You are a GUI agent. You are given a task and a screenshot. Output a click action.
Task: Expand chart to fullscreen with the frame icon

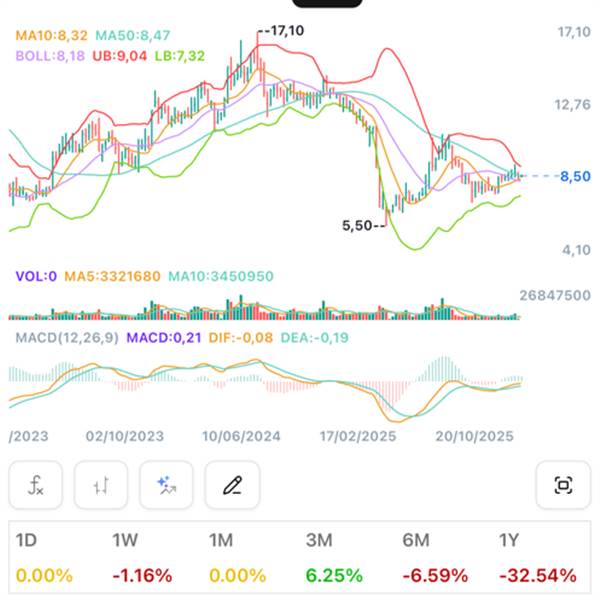click(x=563, y=486)
